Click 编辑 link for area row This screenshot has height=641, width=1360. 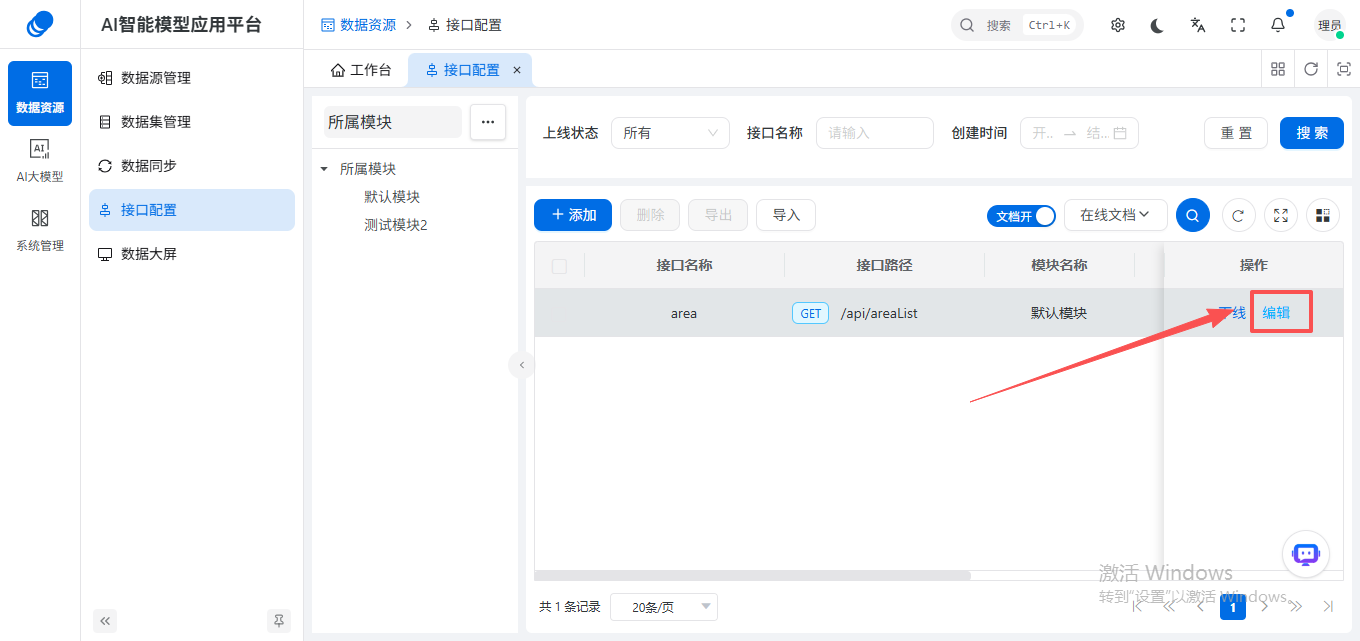tap(1276, 313)
